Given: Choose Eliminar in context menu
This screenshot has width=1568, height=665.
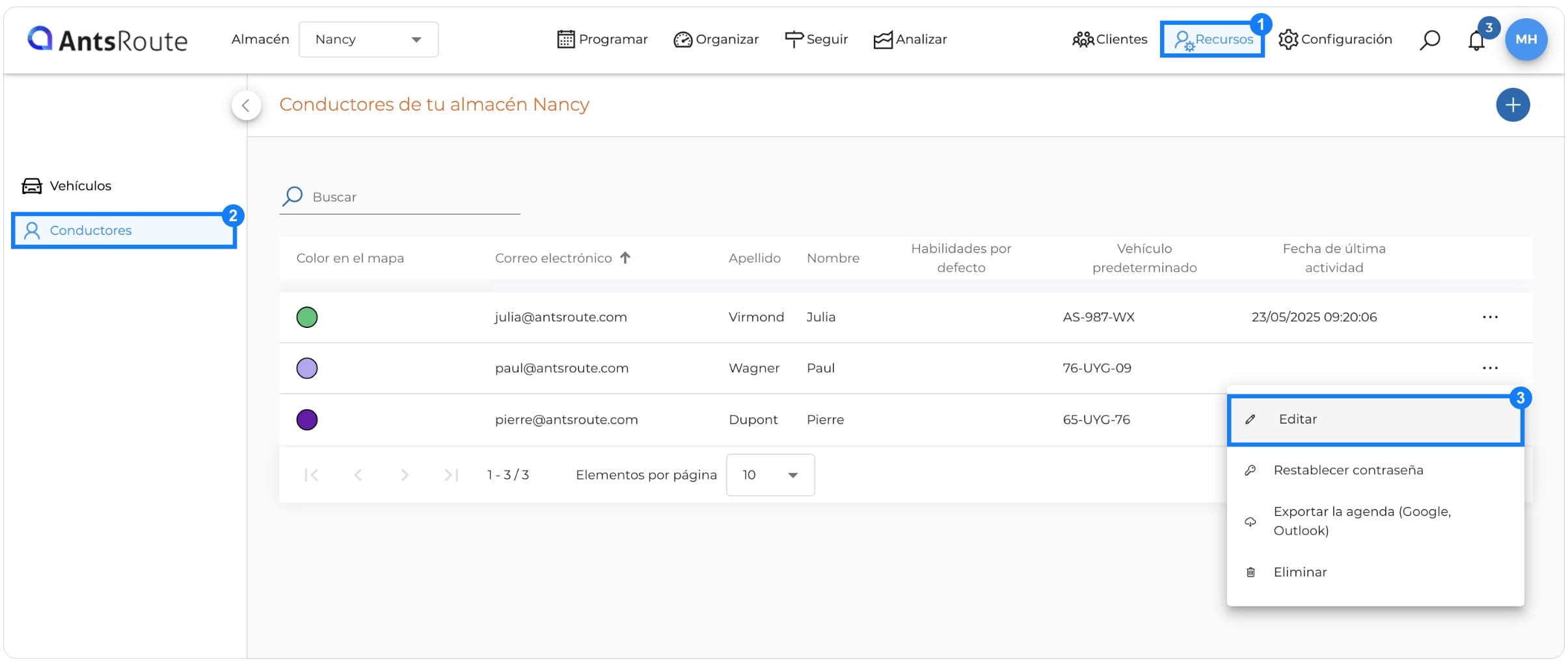Looking at the screenshot, I should [1375, 573].
